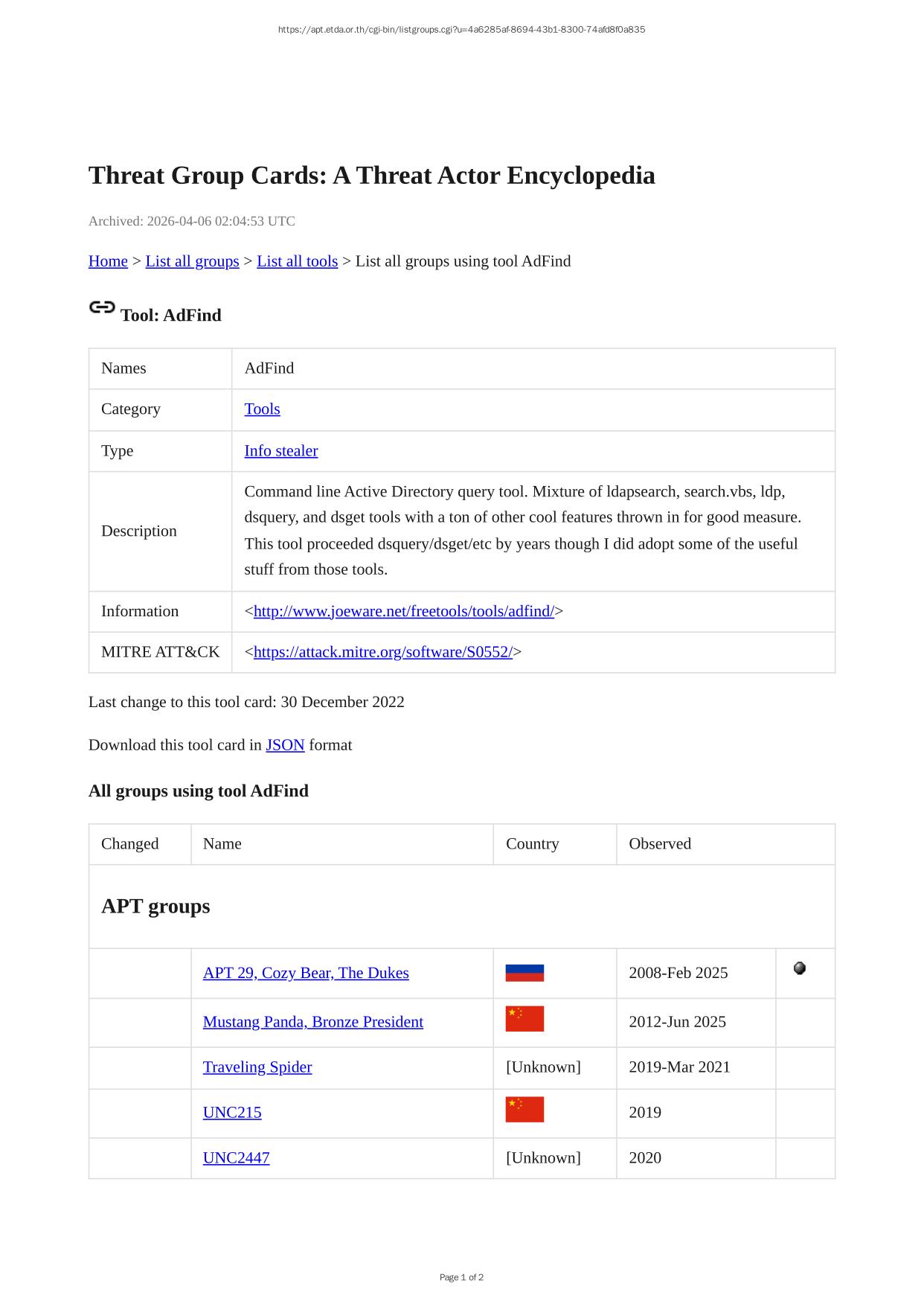This screenshot has height=1307, width=924.
Task: View the Traveling Spider group card
Action: [x=257, y=1067]
